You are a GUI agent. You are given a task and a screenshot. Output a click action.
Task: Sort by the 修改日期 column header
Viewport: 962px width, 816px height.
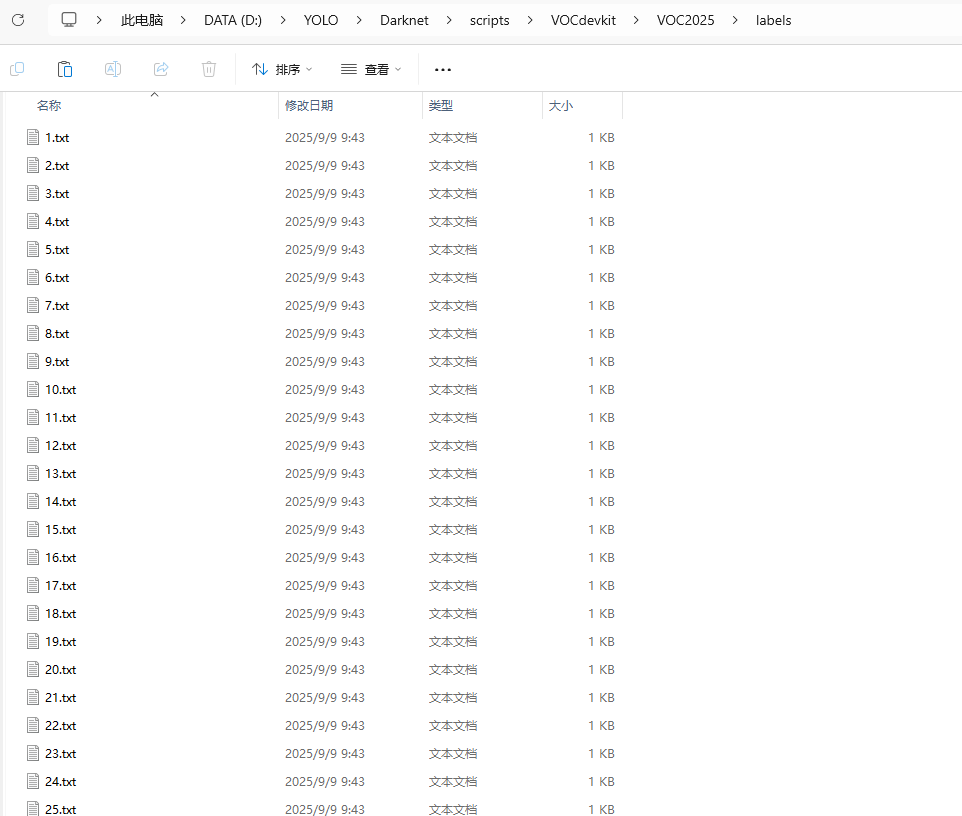(x=309, y=106)
